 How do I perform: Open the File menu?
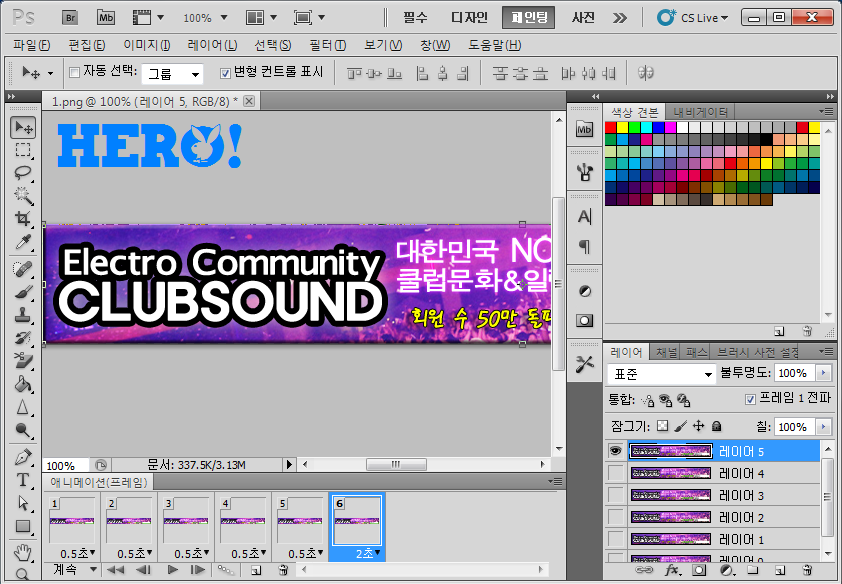pos(32,45)
